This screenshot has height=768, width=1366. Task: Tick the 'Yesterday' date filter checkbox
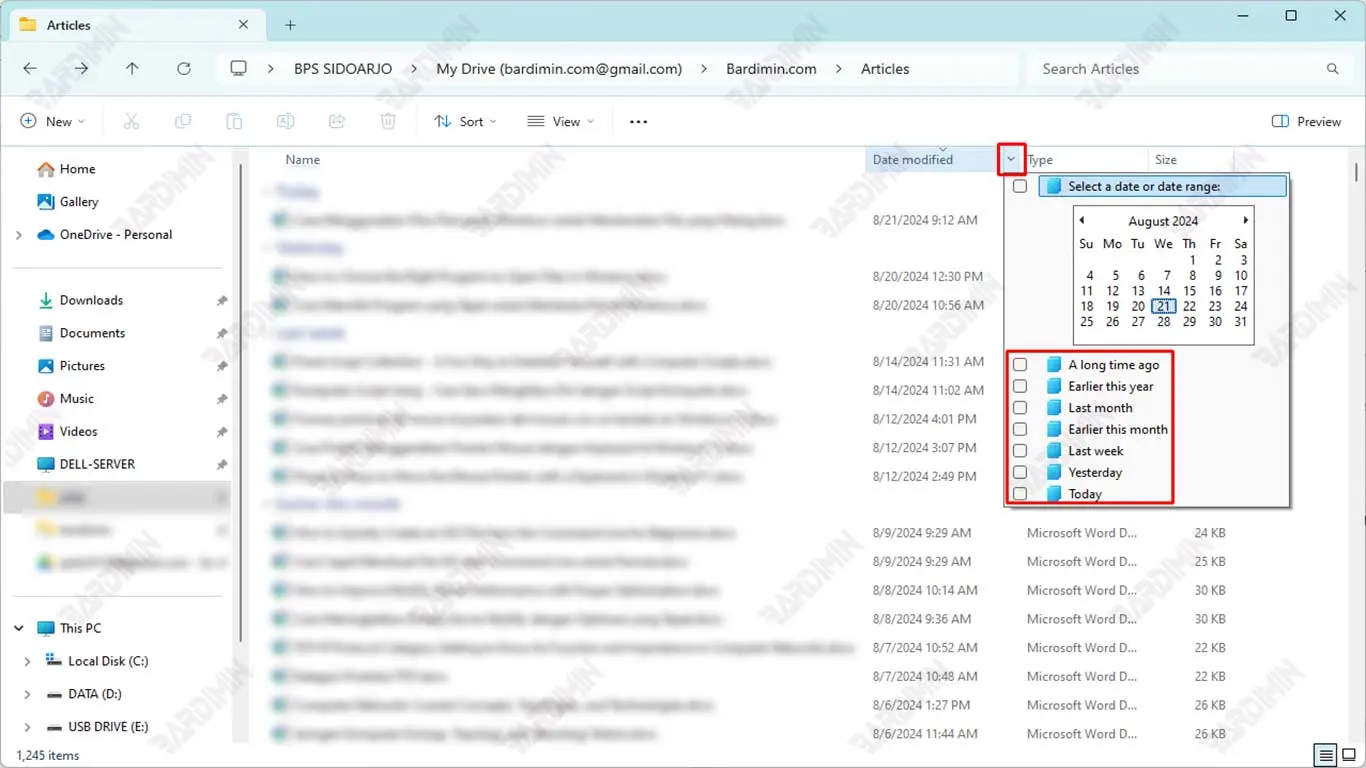pyautogui.click(x=1020, y=472)
